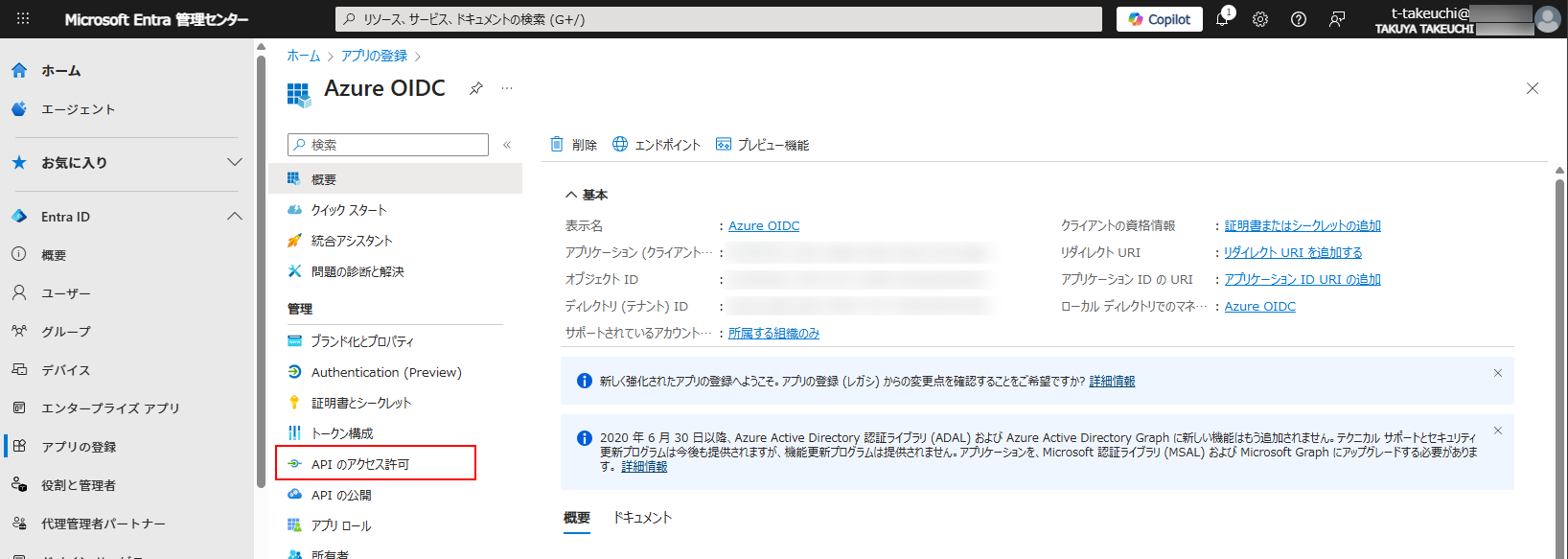Switch to the ドキュメント tab
The width and height of the screenshot is (1568, 559).
tap(643, 518)
